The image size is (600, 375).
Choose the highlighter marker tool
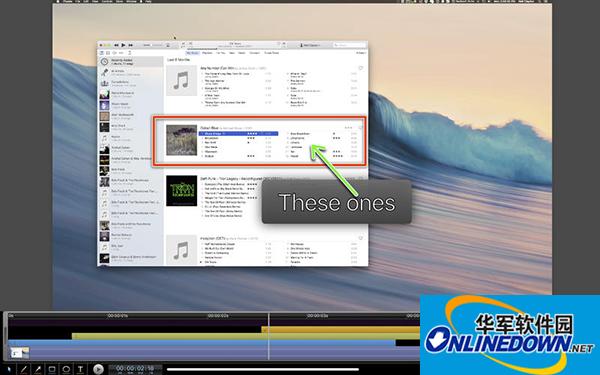38,370
